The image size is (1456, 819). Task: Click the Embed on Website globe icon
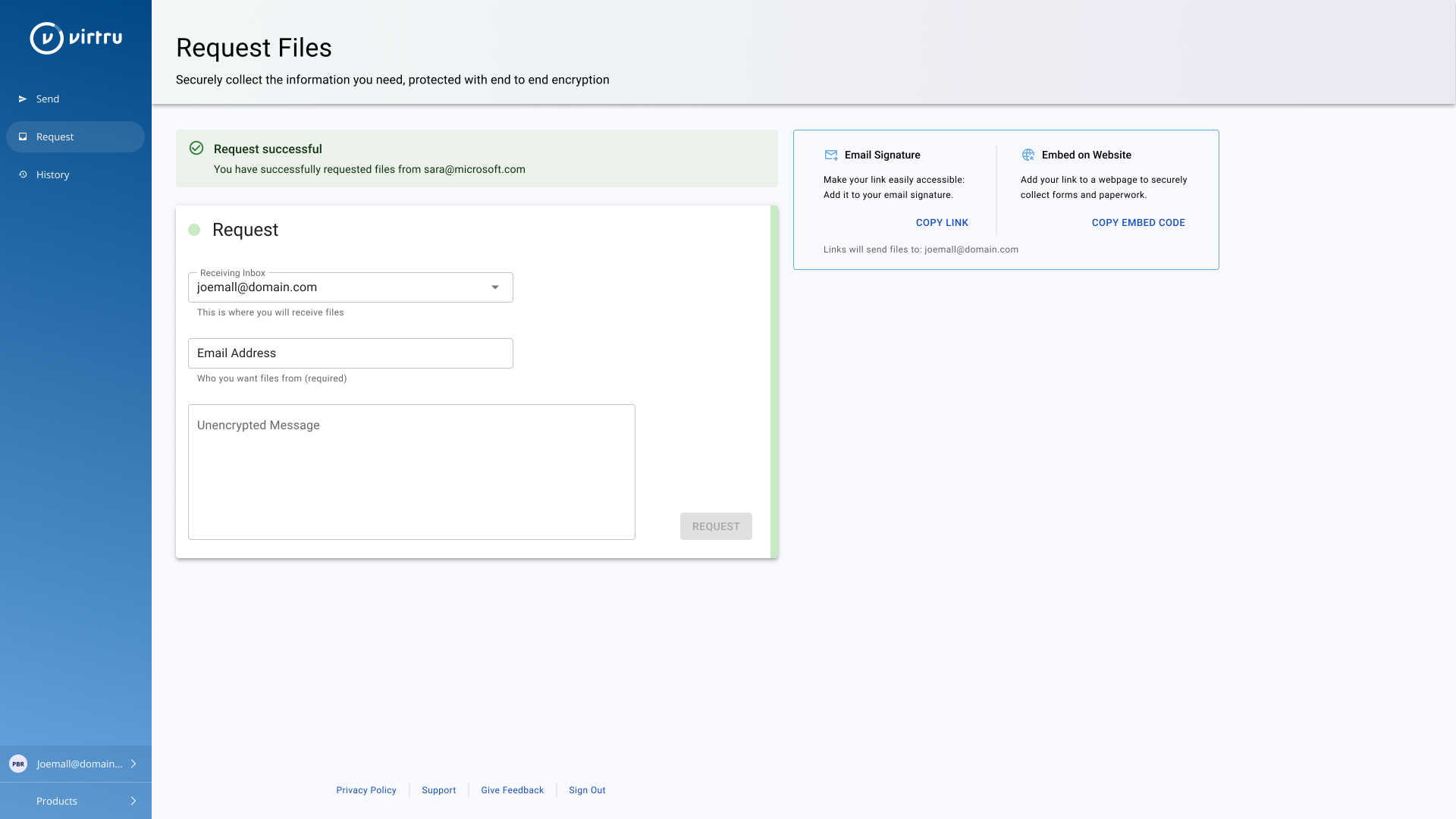click(1028, 155)
